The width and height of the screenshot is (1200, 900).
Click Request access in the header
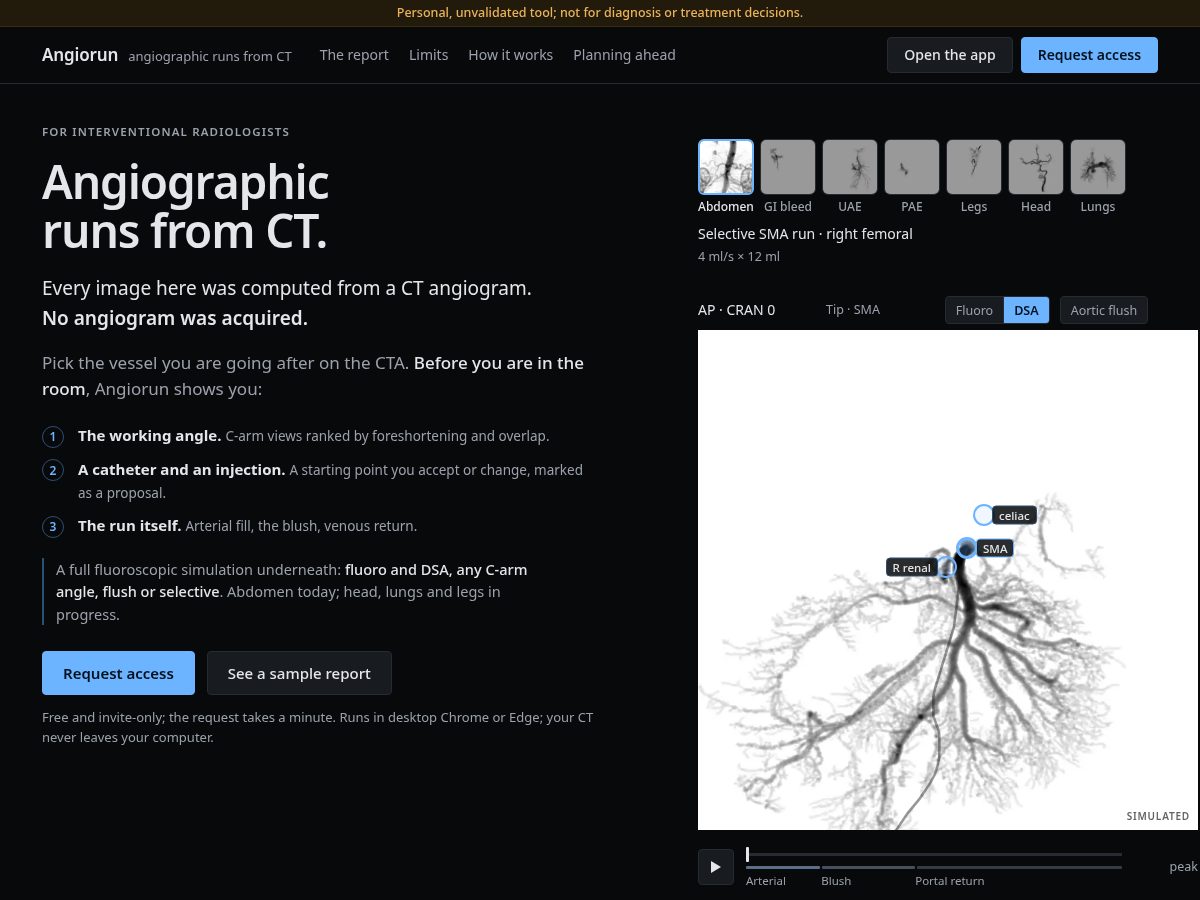coord(1089,55)
